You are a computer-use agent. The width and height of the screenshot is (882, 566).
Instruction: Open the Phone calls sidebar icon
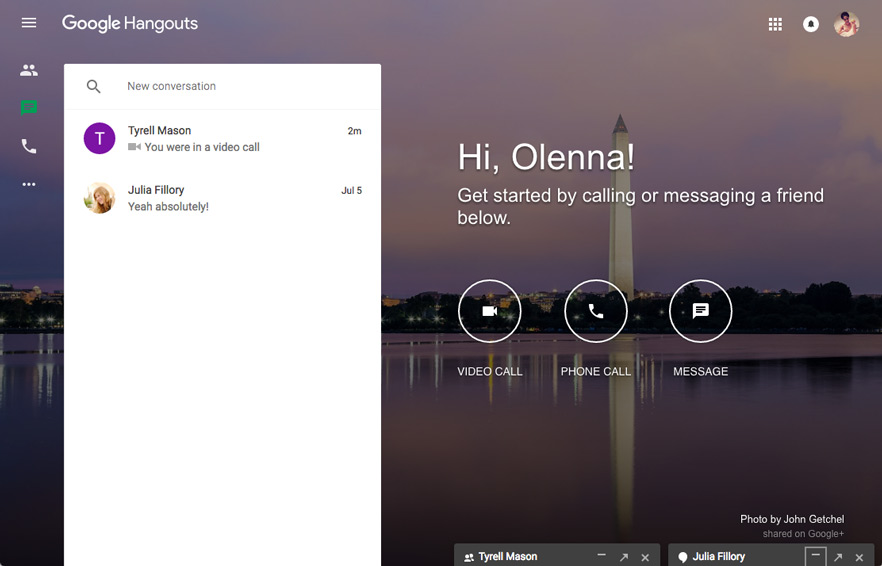29,146
